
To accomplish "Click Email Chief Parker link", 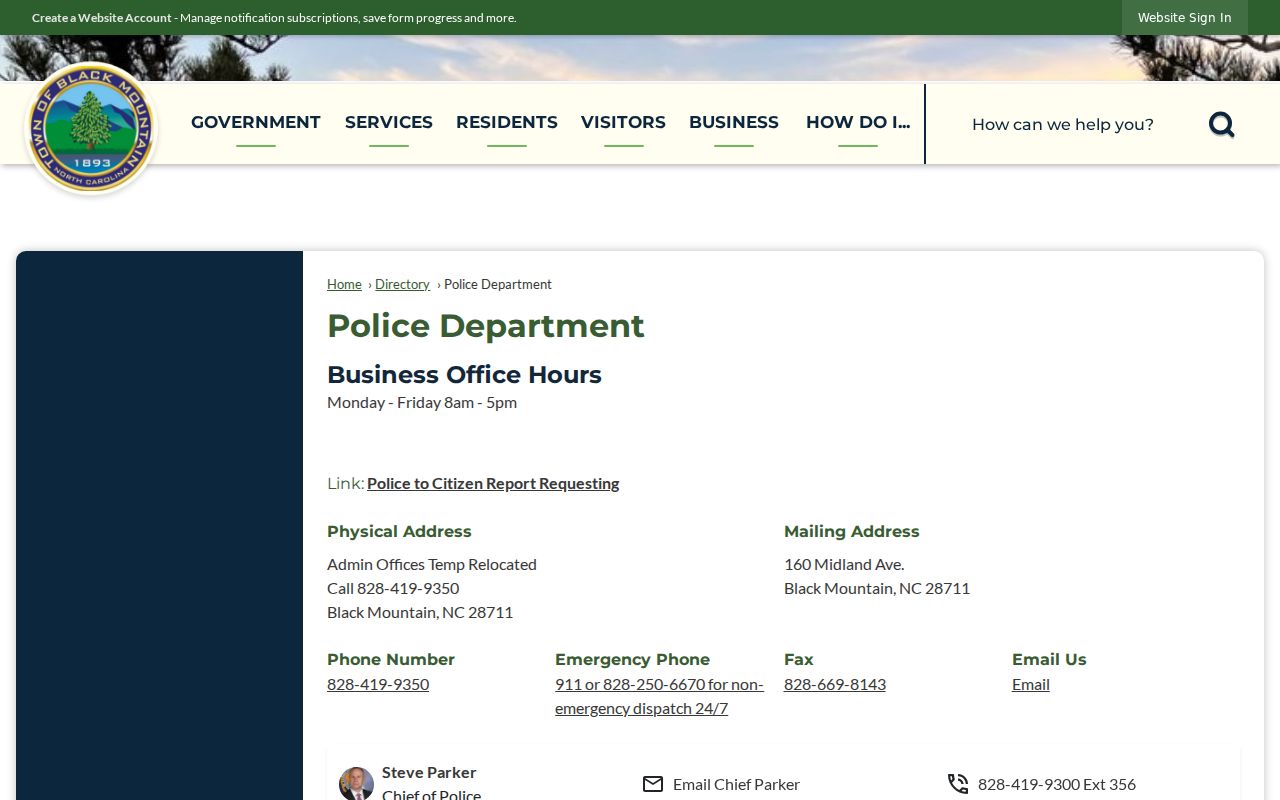I will click(x=736, y=785).
